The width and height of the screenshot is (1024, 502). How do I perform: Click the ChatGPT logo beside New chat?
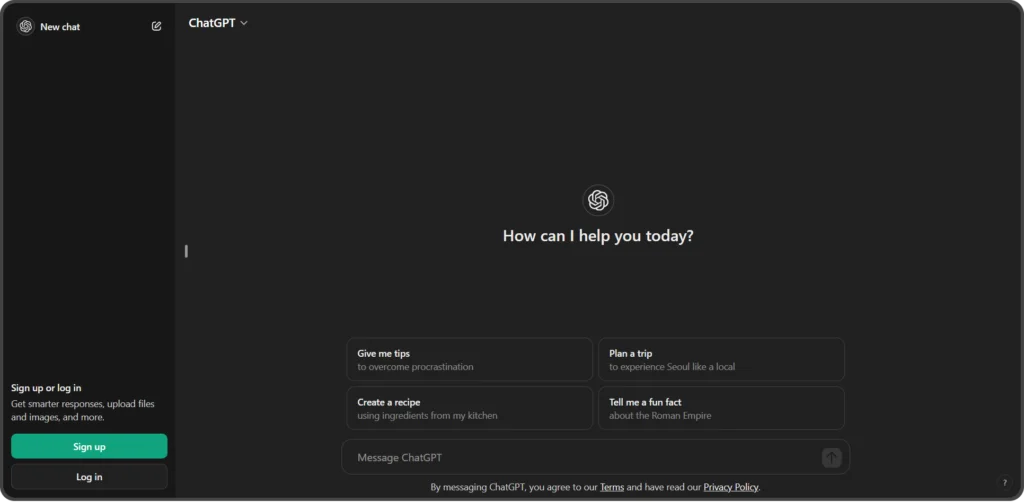[25, 26]
